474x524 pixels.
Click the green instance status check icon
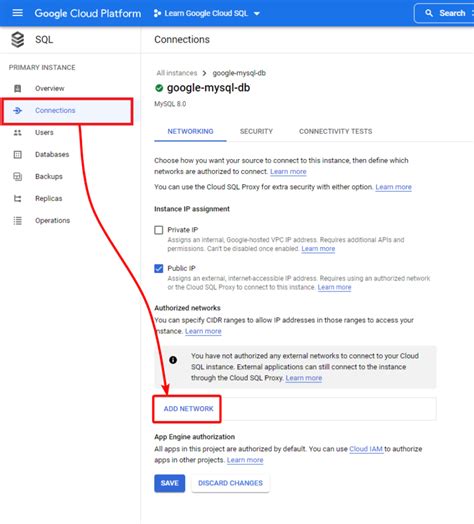(159, 88)
